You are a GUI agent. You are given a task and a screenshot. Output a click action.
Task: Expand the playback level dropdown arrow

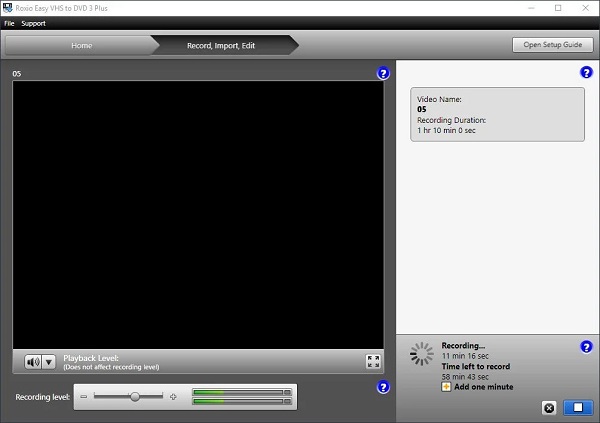point(49,362)
